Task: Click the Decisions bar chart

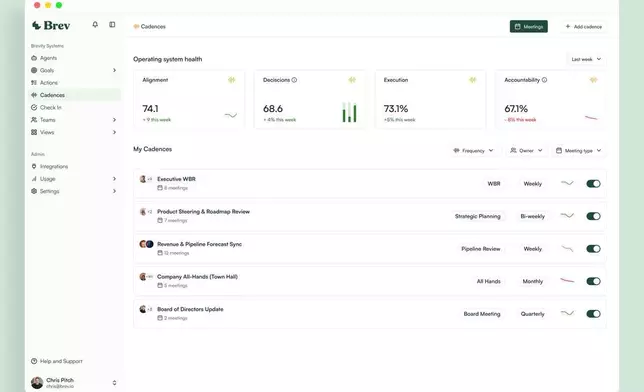Action: click(350, 113)
